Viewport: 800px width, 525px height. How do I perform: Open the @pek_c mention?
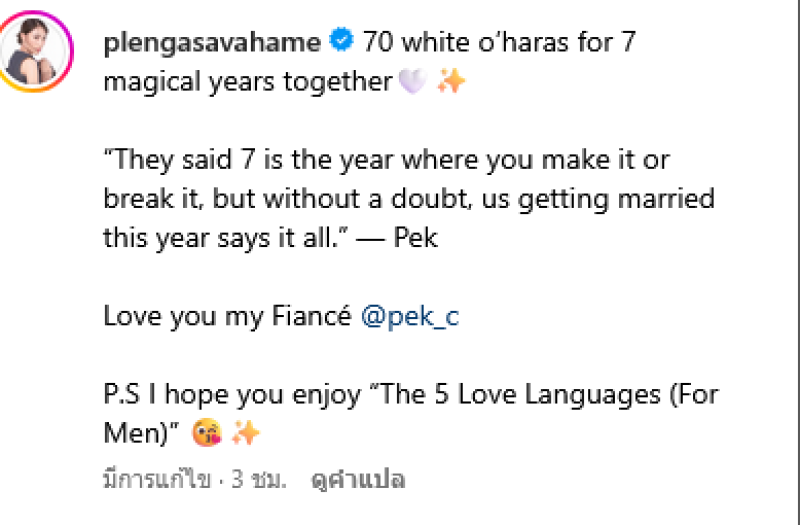point(409,317)
